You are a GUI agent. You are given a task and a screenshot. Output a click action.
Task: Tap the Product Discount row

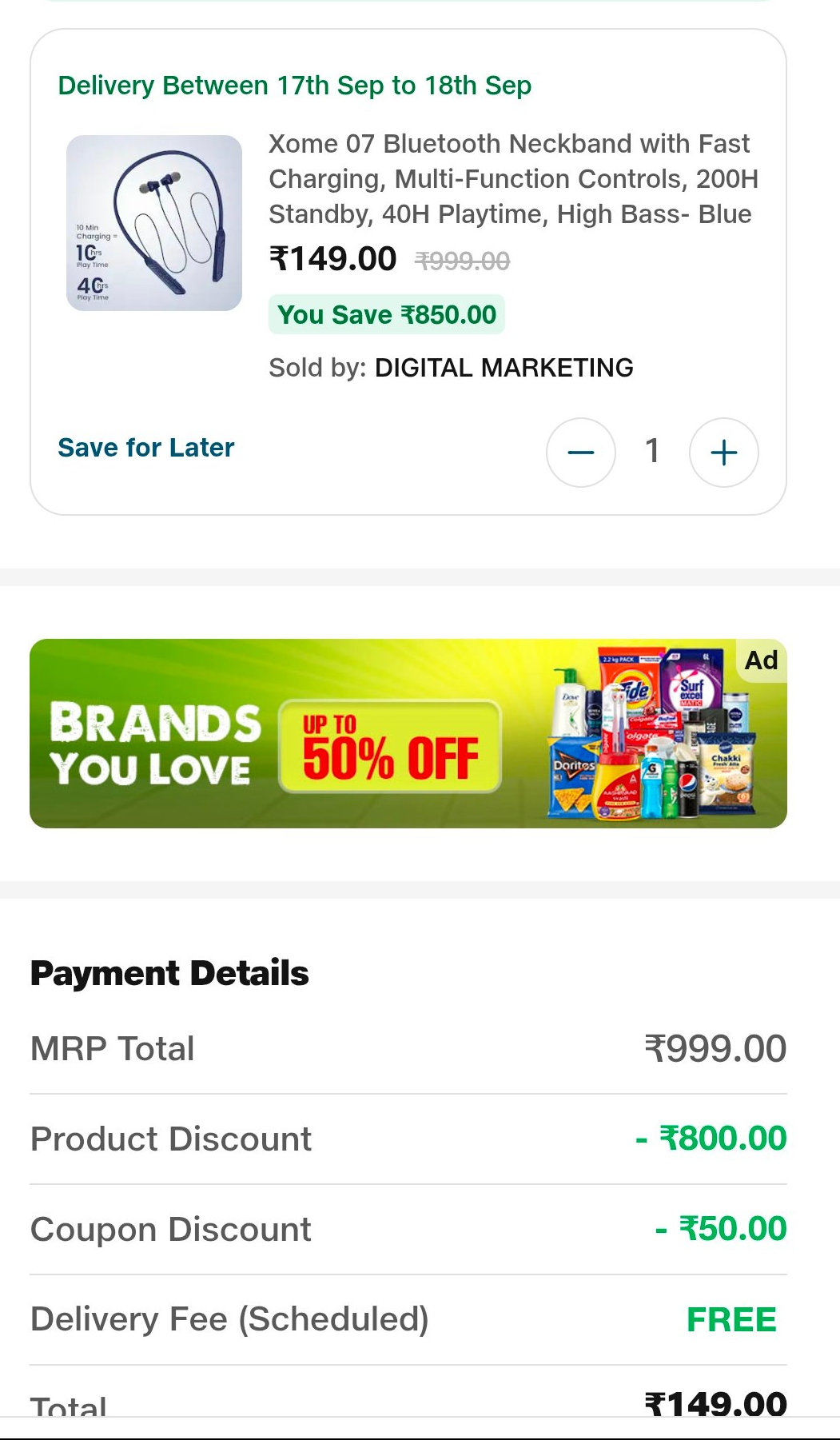pyautogui.click(x=408, y=1139)
